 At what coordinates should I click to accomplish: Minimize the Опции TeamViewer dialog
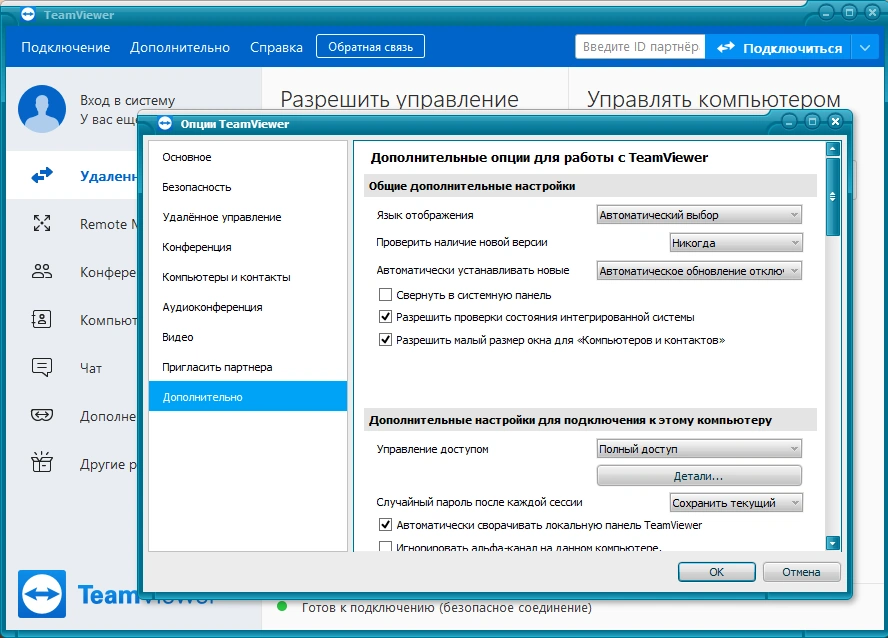789,121
